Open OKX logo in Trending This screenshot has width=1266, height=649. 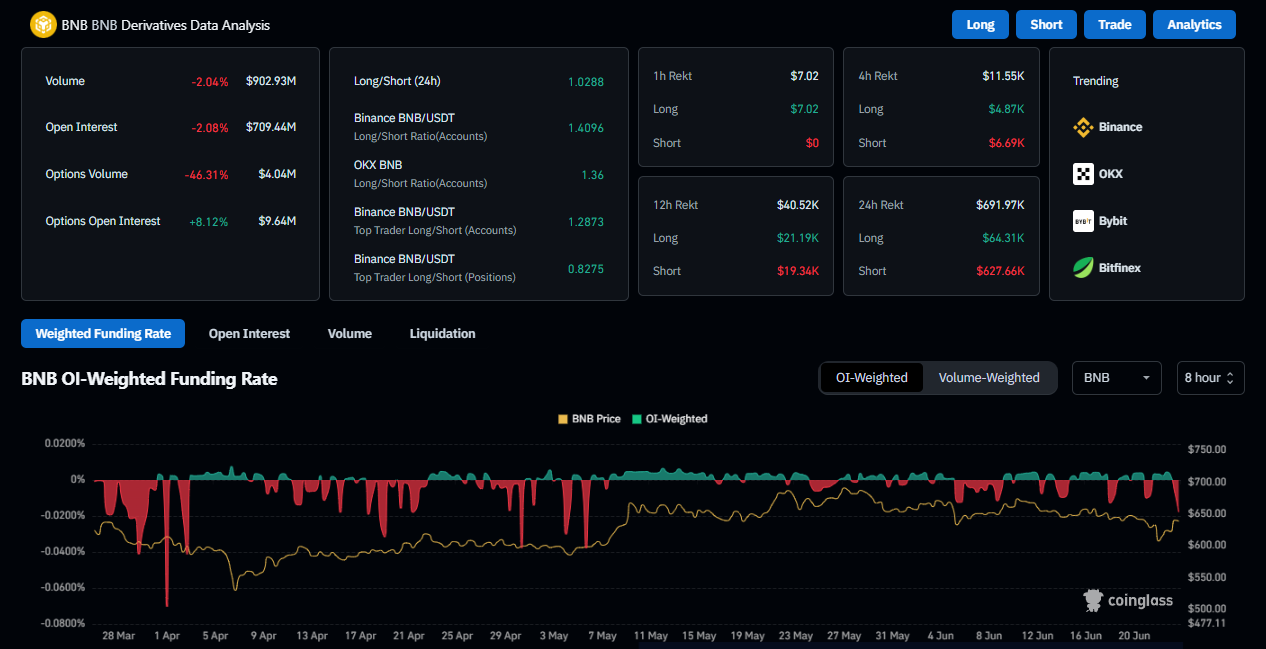click(1083, 174)
